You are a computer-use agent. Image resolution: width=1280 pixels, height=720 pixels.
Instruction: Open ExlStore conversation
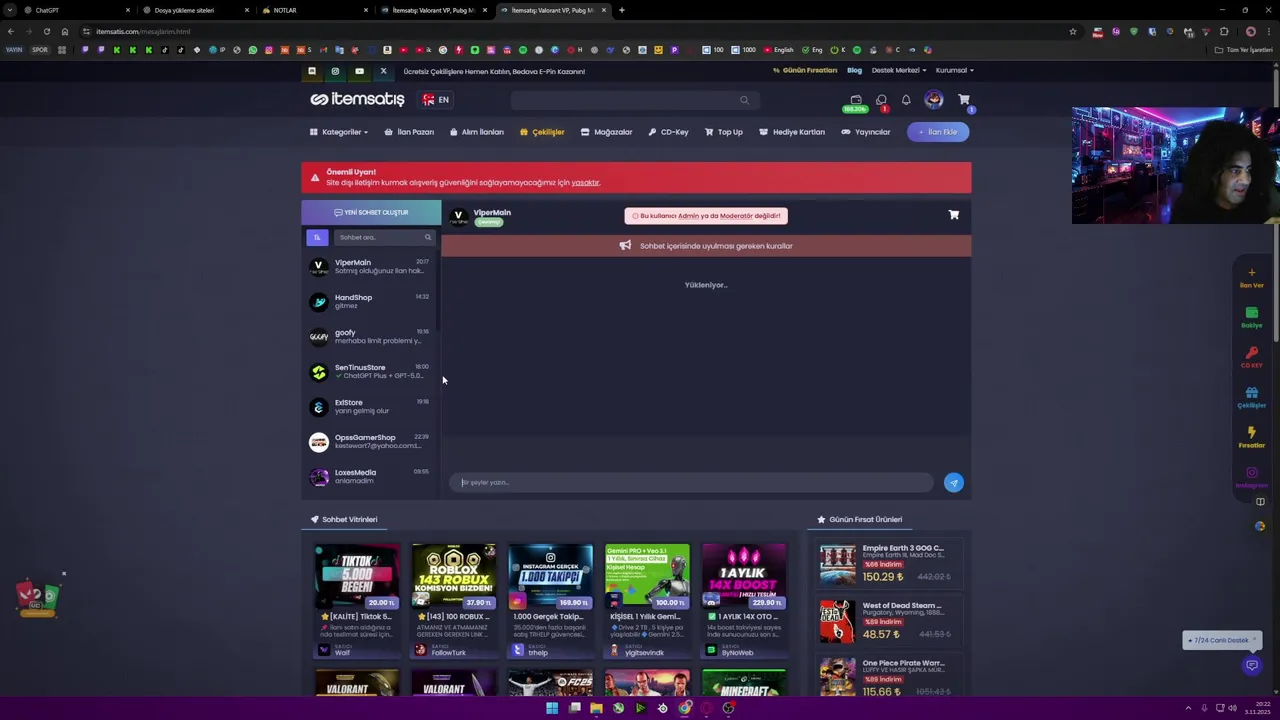[371, 406]
